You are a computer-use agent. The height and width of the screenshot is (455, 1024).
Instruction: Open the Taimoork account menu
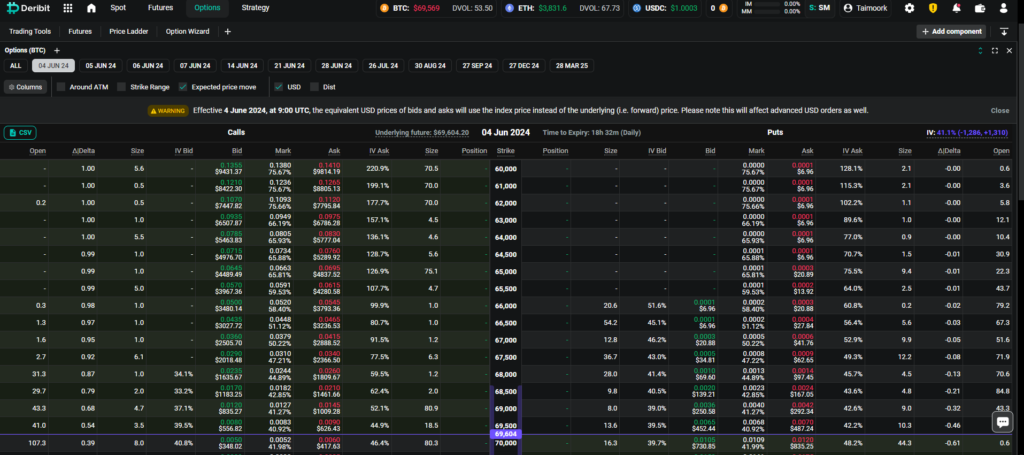point(863,8)
